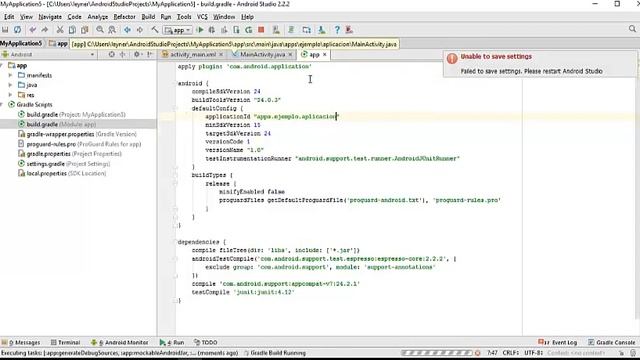Open the Build menu
640x360 pixels.
point(148,17)
